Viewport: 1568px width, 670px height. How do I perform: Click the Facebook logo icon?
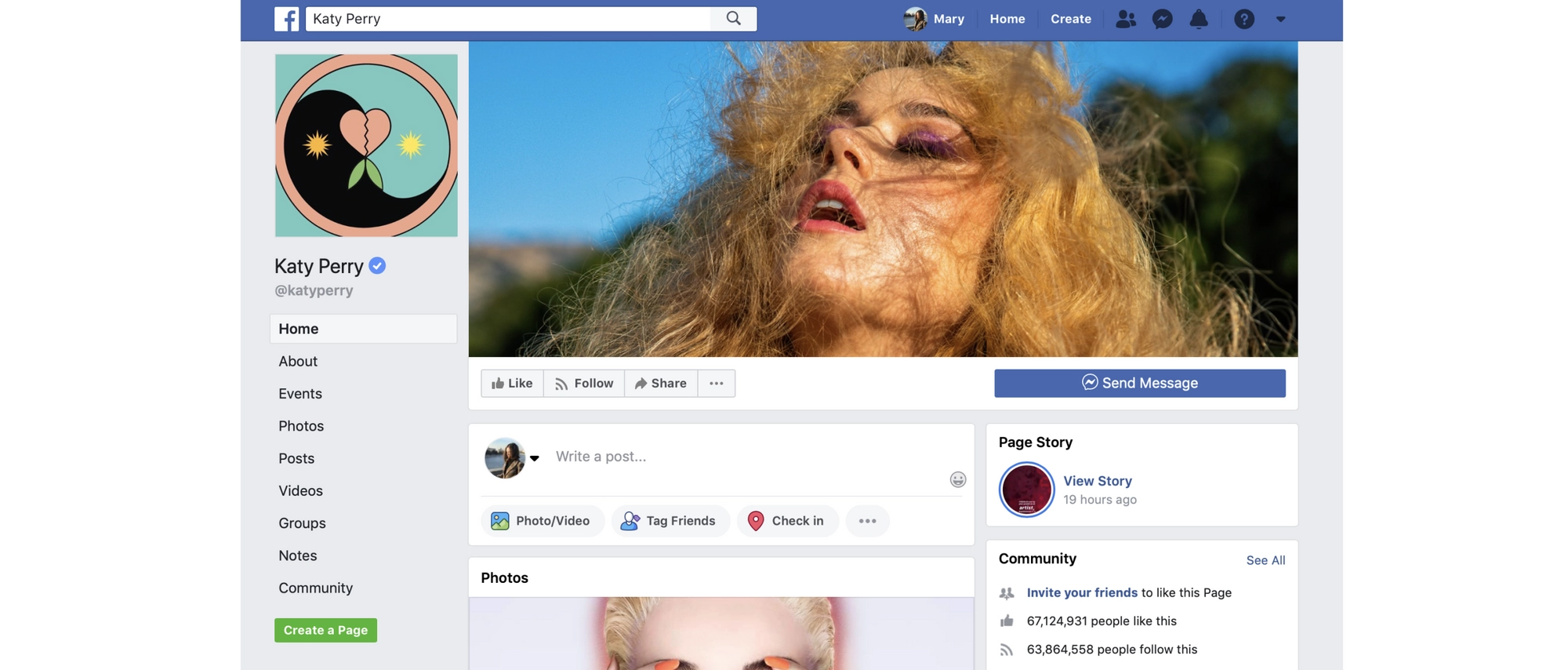286,19
